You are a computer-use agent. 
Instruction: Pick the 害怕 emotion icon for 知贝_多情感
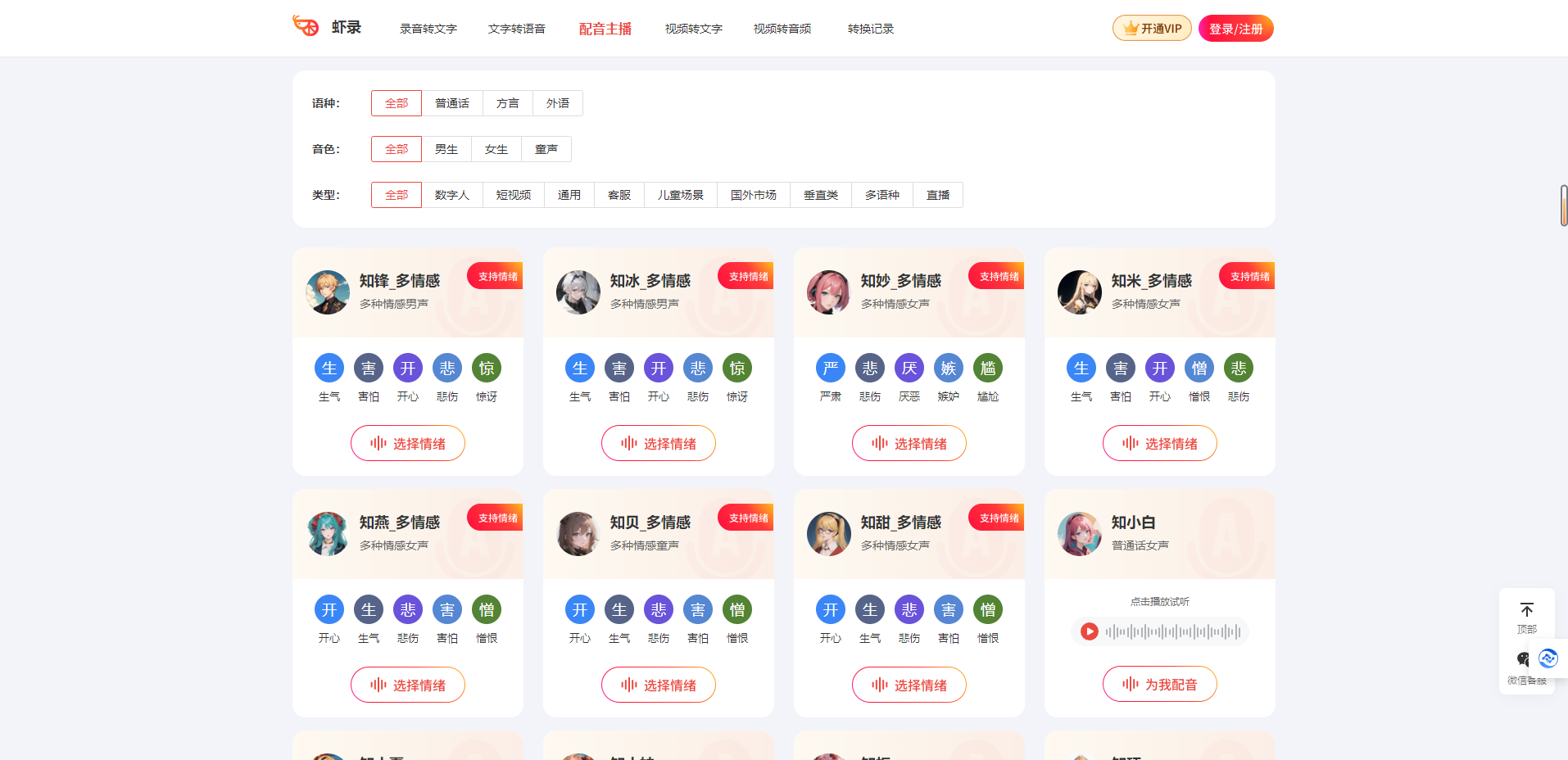click(x=698, y=610)
